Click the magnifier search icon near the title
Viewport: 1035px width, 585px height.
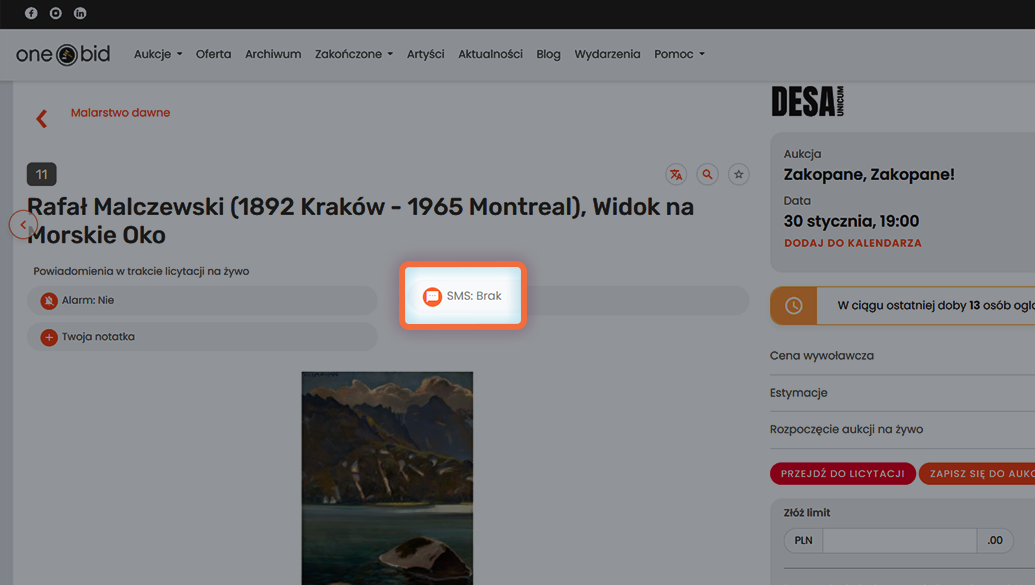click(707, 174)
